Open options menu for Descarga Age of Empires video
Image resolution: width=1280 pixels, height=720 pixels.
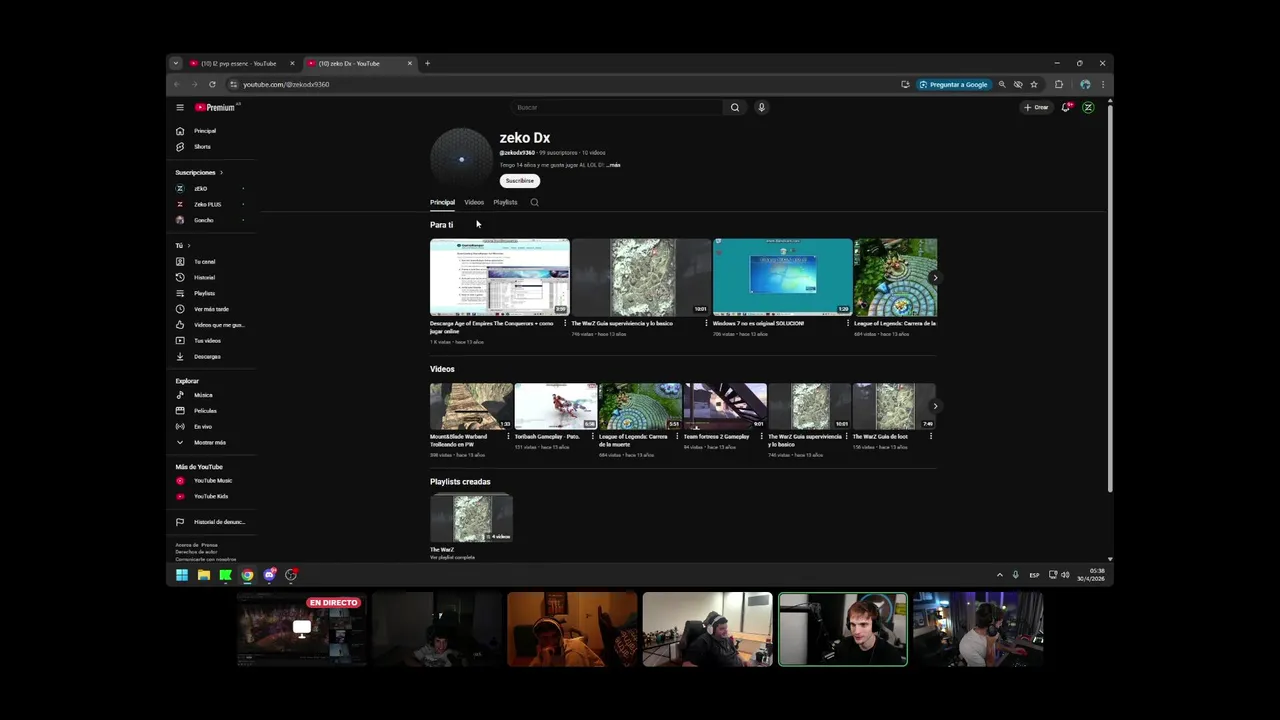tap(565, 323)
